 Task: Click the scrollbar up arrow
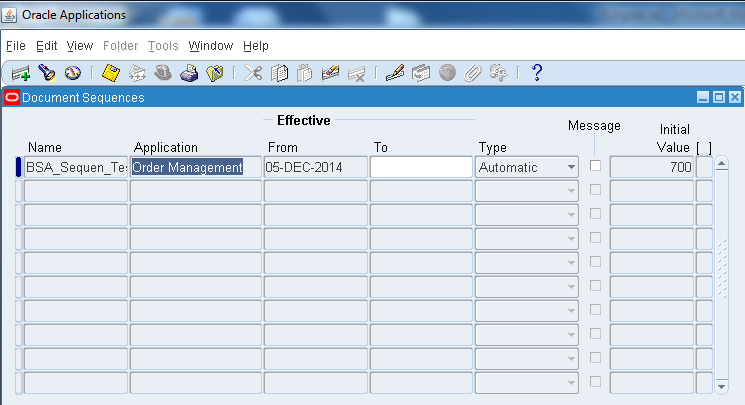(722, 164)
